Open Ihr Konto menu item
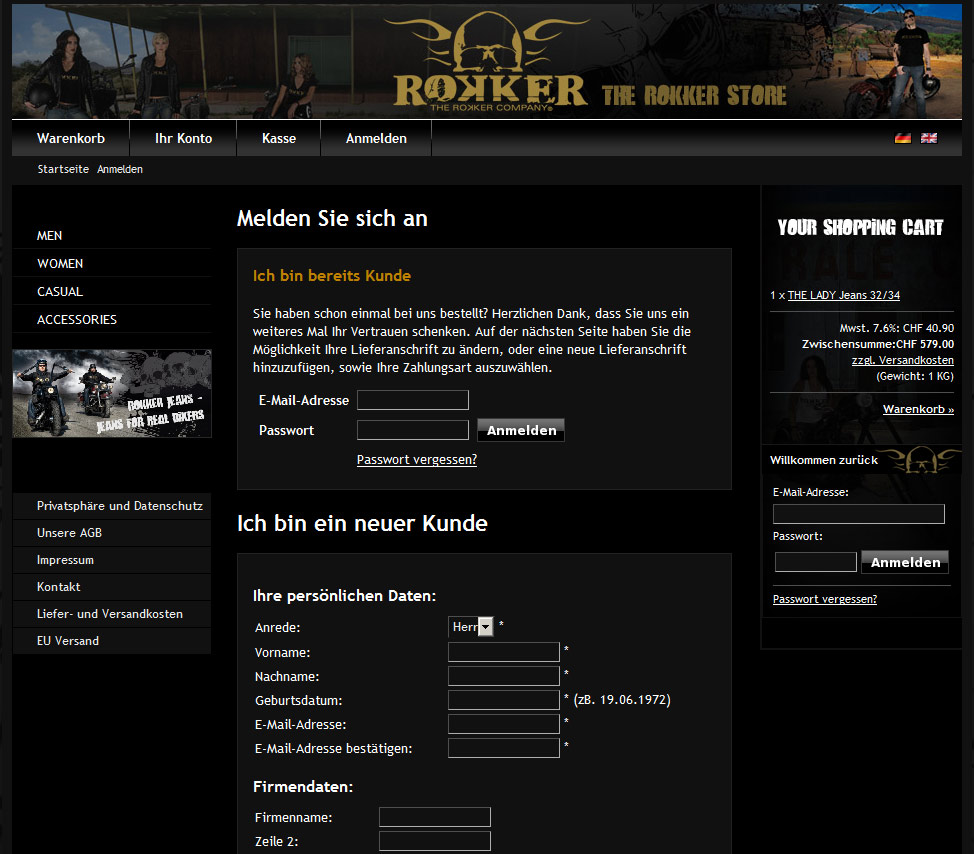 click(x=183, y=138)
